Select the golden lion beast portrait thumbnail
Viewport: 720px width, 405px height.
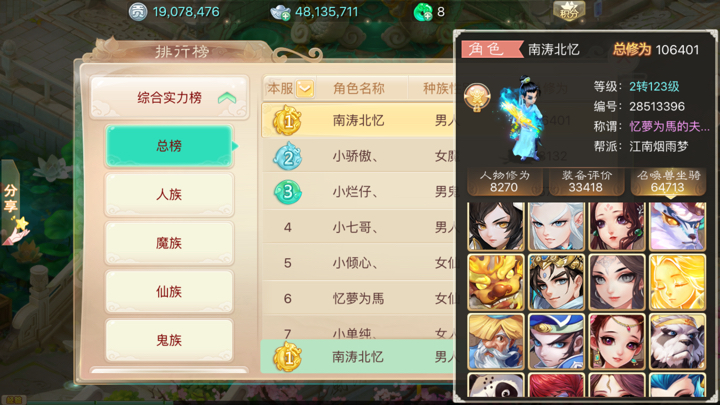click(496, 282)
